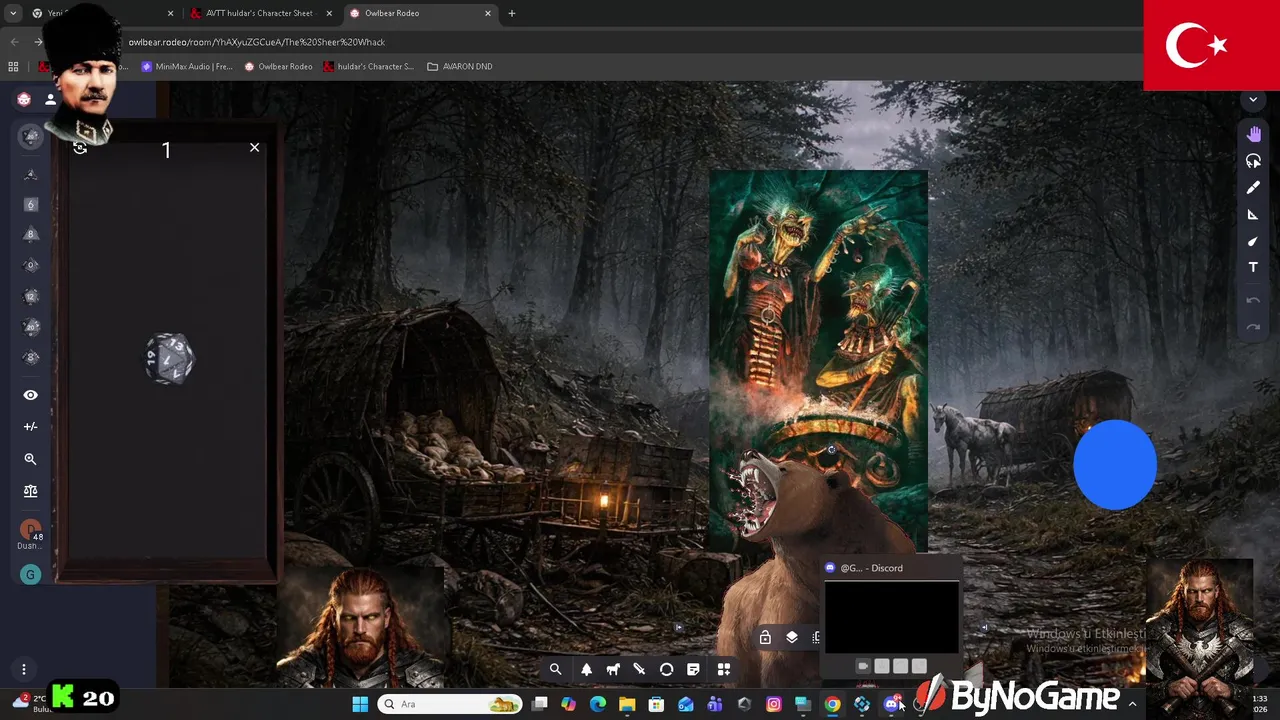Click the Undo arrow in right toolbar
Screen dimensions: 1280x720
coord(1253,300)
